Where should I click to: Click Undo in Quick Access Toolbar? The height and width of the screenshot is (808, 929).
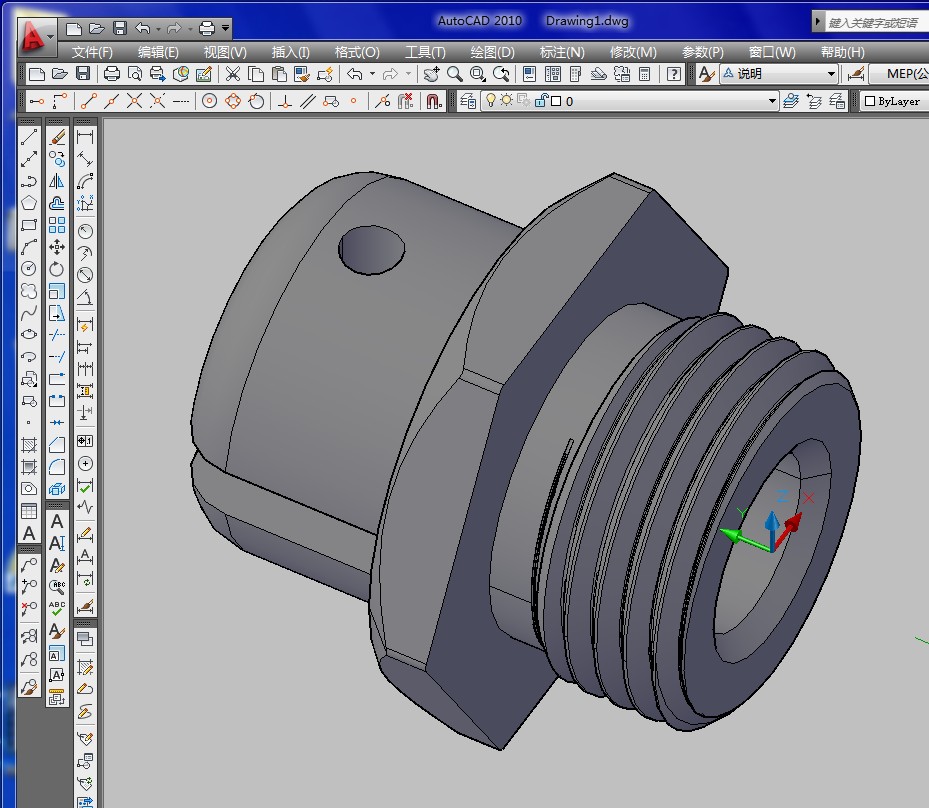tap(143, 28)
